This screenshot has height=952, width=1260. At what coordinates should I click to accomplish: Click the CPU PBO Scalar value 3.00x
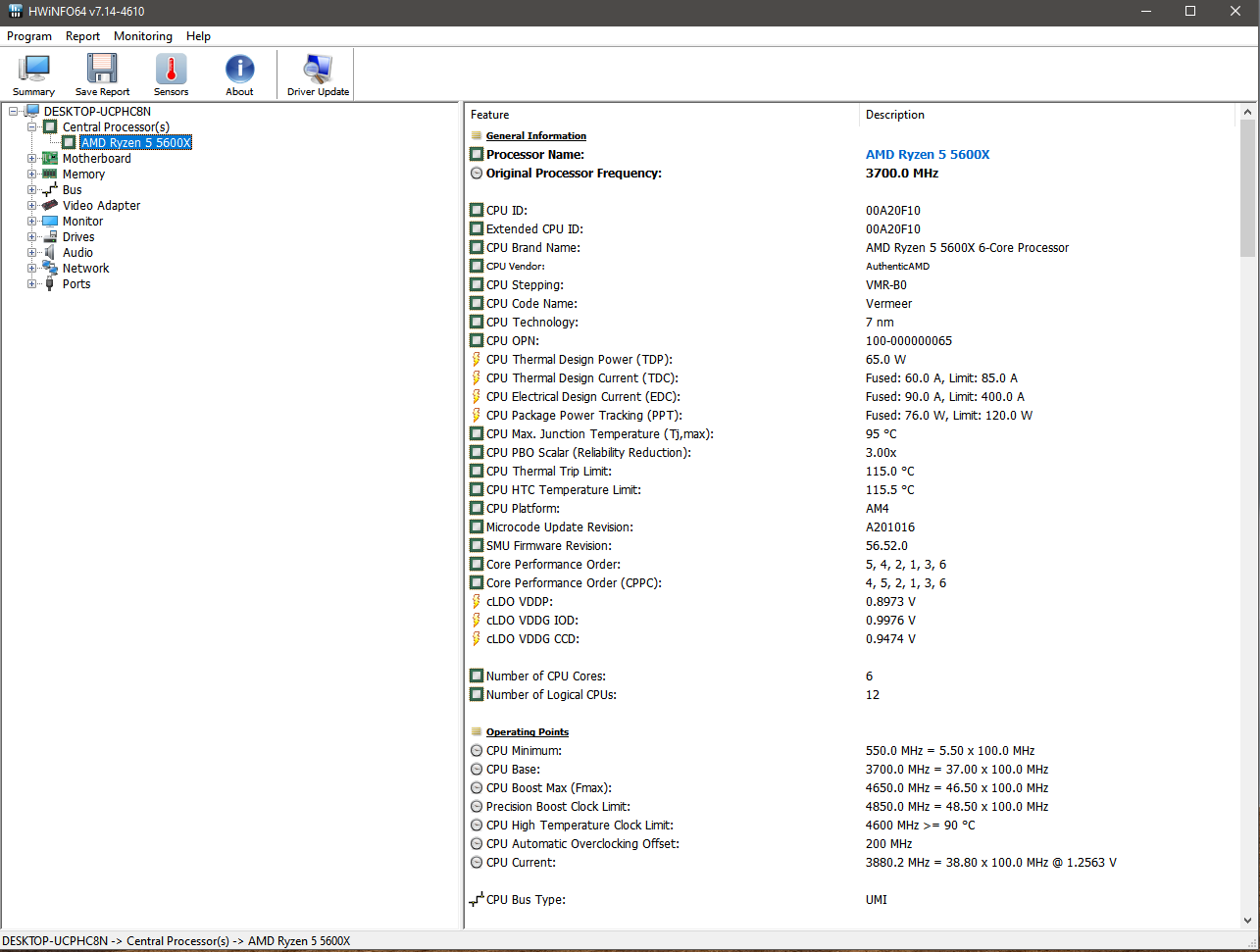click(x=882, y=453)
